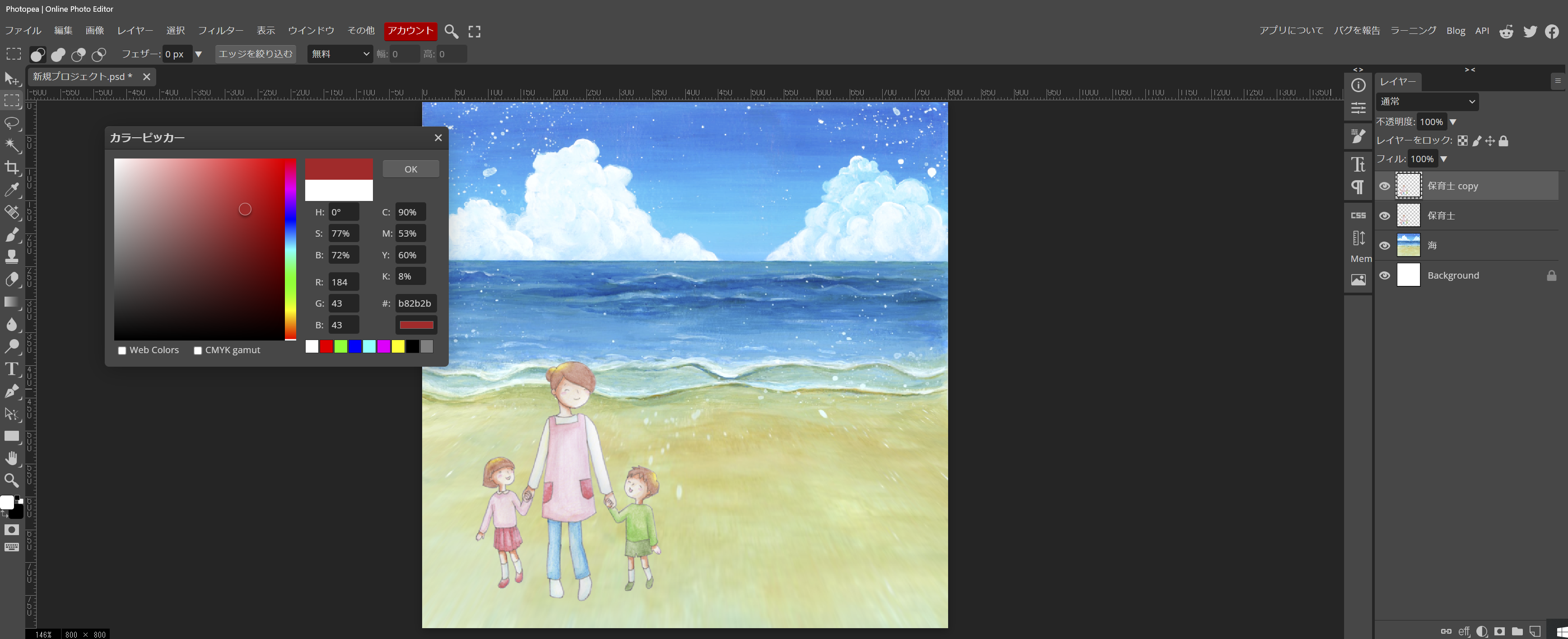1568x639 pixels.
Task: Confirm color with OK button
Action: coord(411,169)
